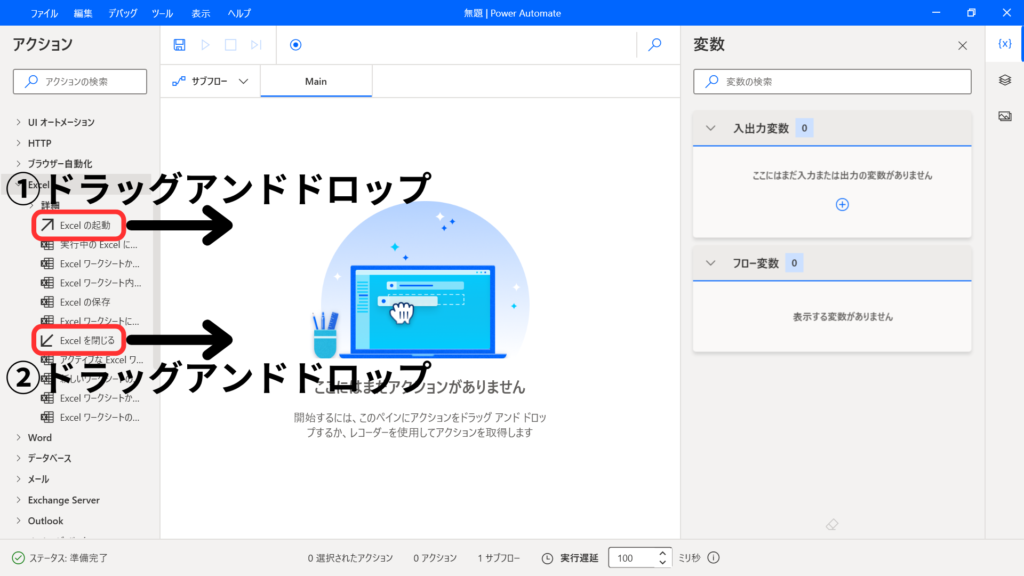Image resolution: width=1024 pixels, height=576 pixels.
Task: Click the eraser icon in the variables pane
Action: tap(832, 524)
